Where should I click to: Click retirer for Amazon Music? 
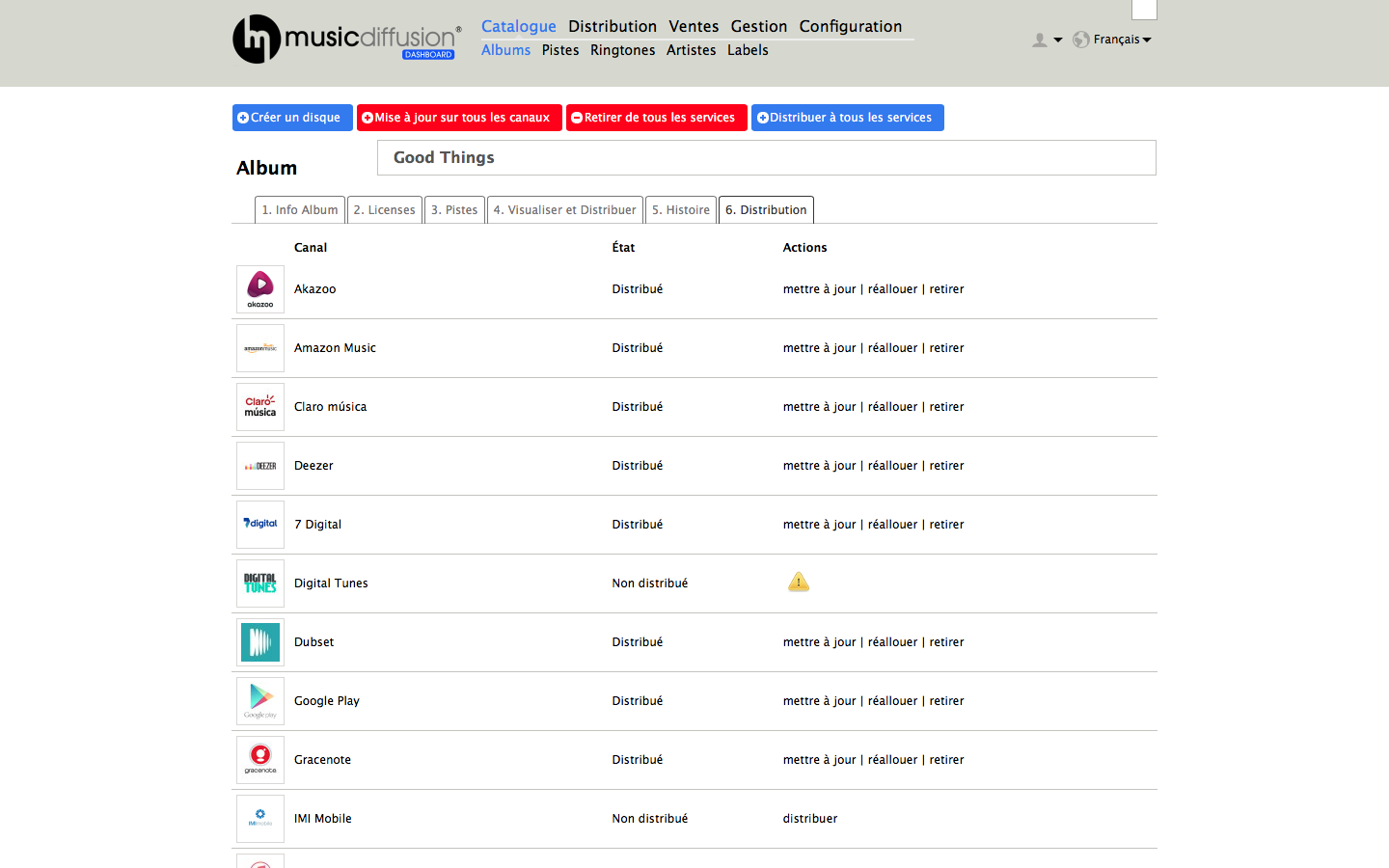(946, 348)
